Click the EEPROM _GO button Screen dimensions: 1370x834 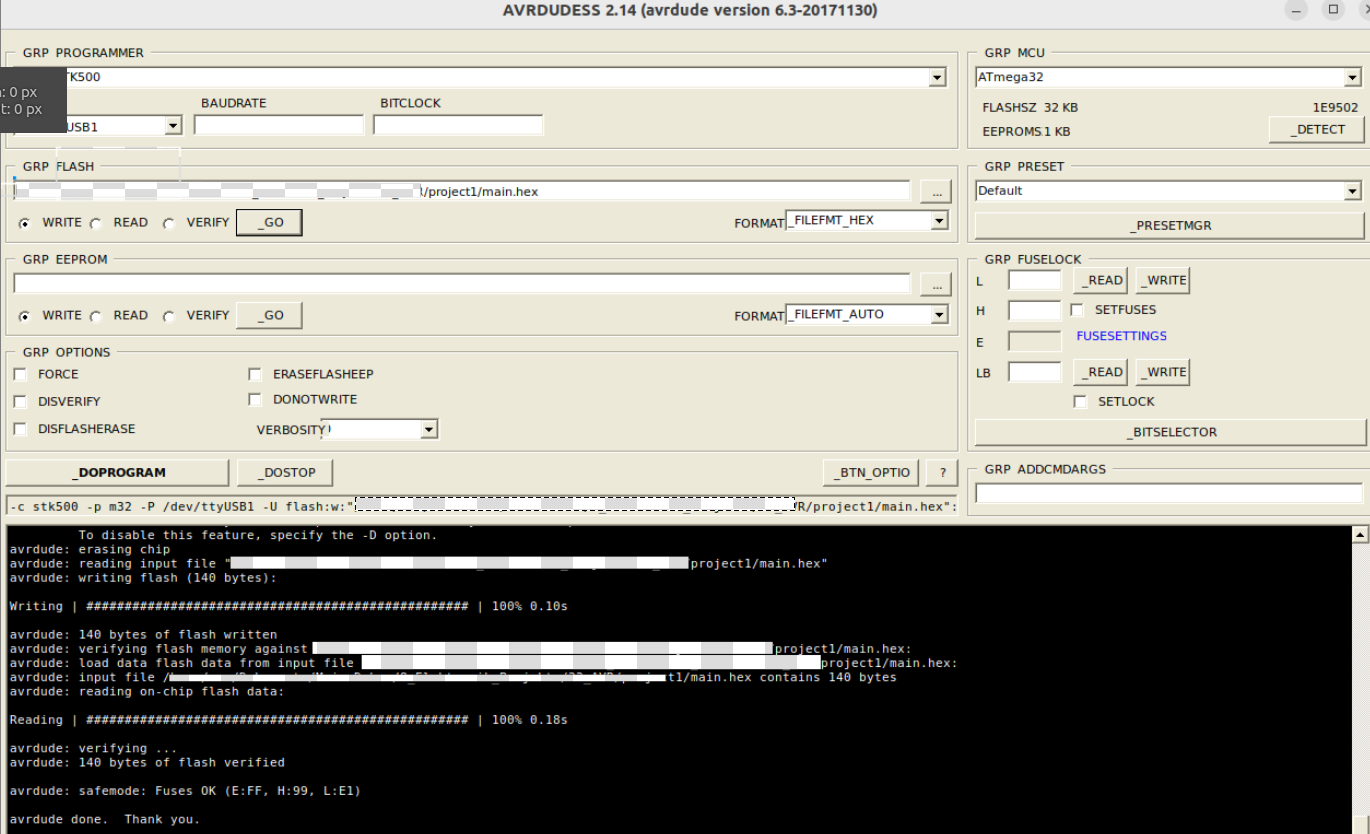pyautogui.click(x=269, y=315)
